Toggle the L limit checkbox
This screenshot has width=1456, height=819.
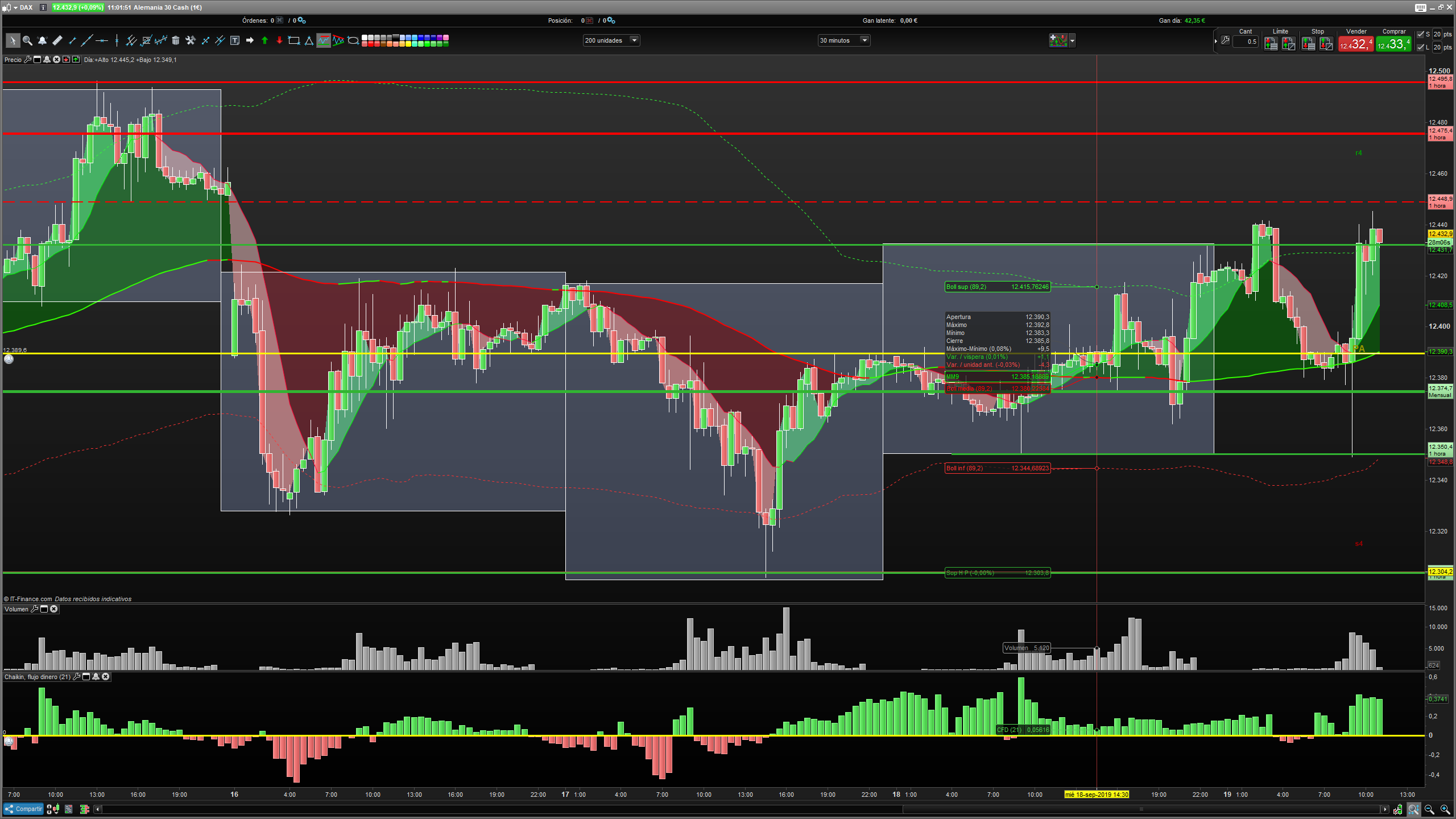(1421, 47)
